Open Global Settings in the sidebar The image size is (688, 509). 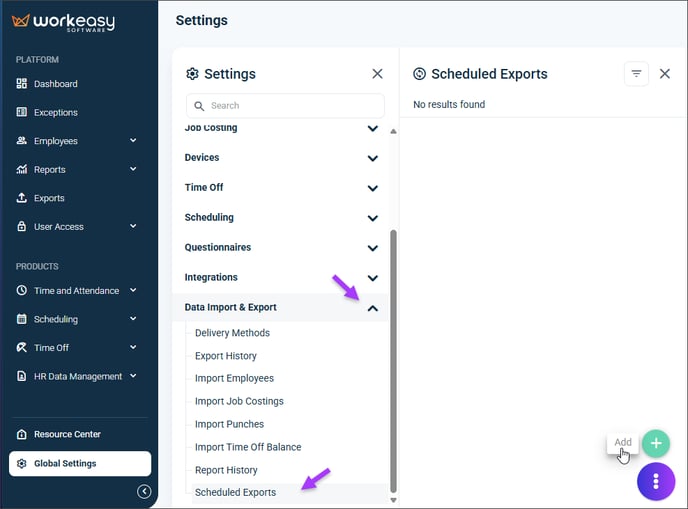(x=80, y=463)
